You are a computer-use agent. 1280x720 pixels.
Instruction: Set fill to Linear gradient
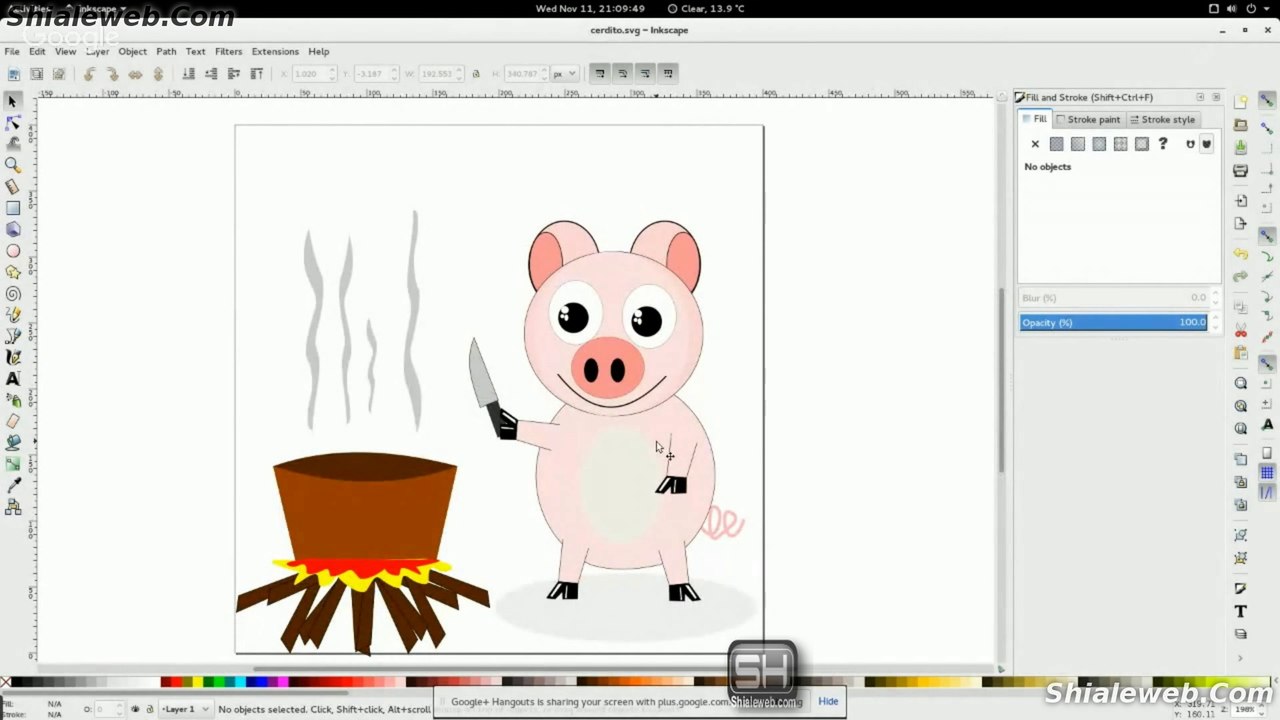pyautogui.click(x=1078, y=144)
